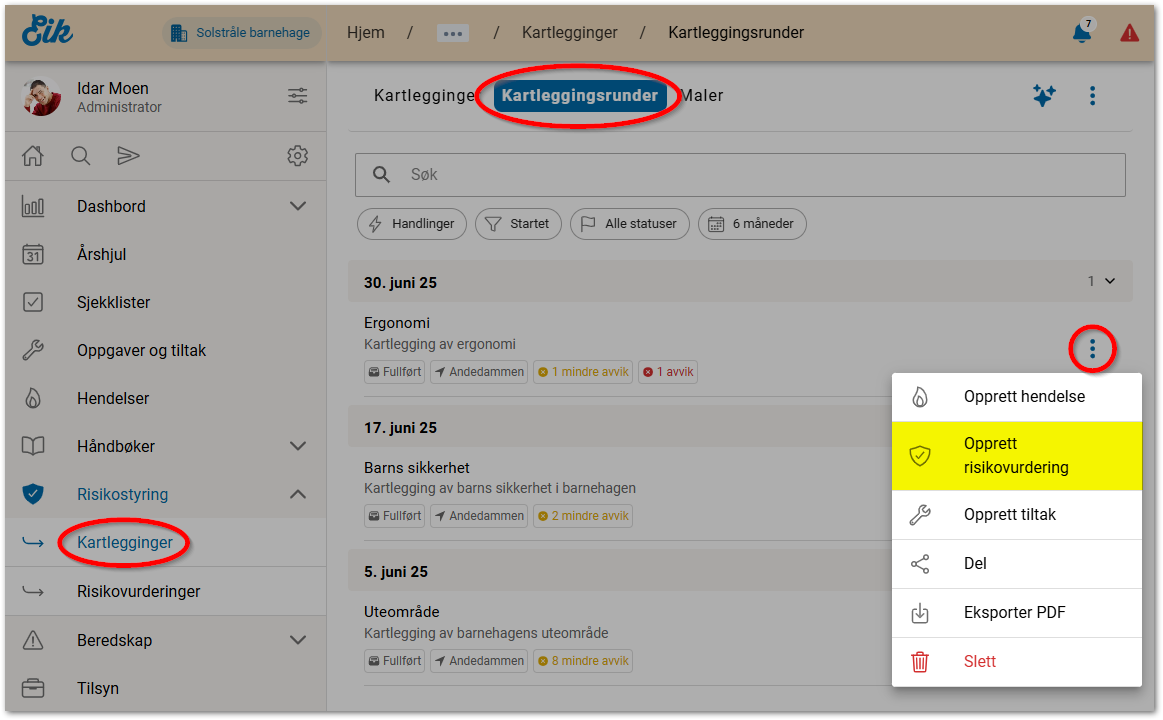Open the settings gear icon

pos(297,156)
